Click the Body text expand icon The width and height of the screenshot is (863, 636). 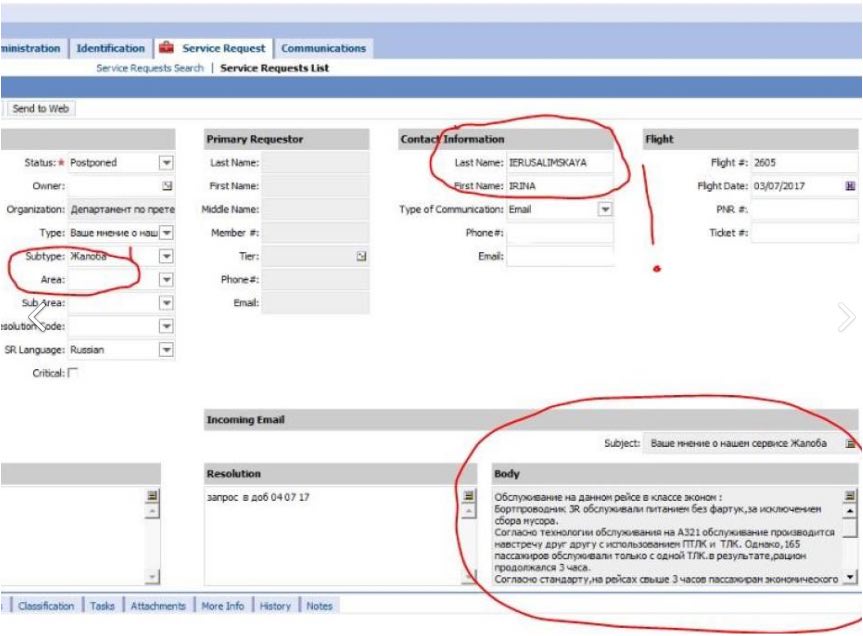[x=850, y=495]
